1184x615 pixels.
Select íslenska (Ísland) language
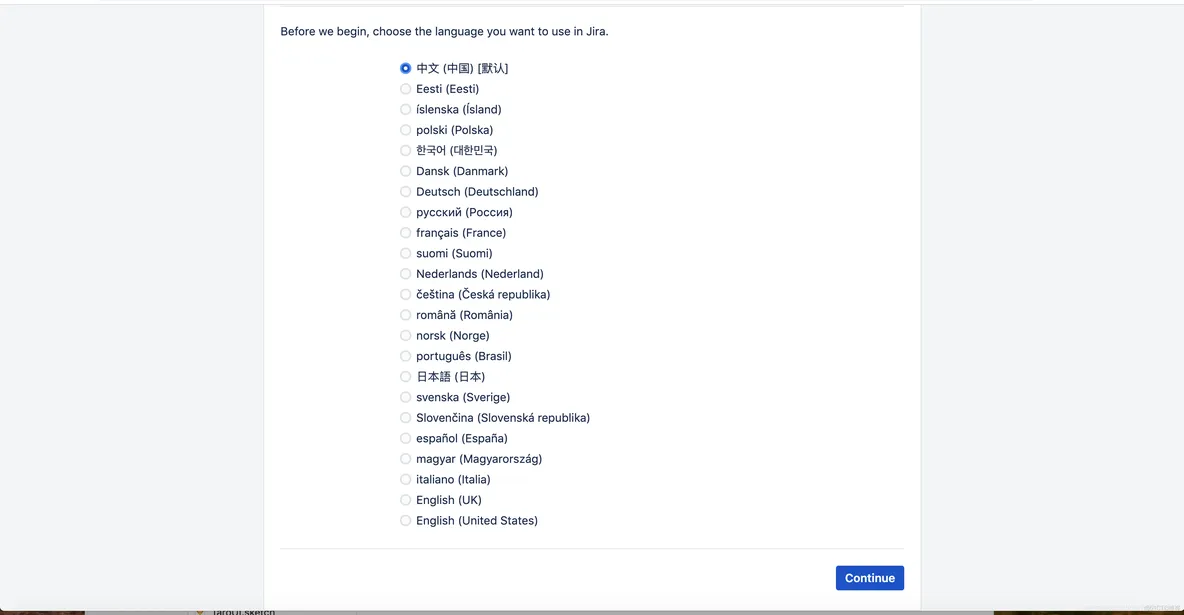click(x=405, y=109)
